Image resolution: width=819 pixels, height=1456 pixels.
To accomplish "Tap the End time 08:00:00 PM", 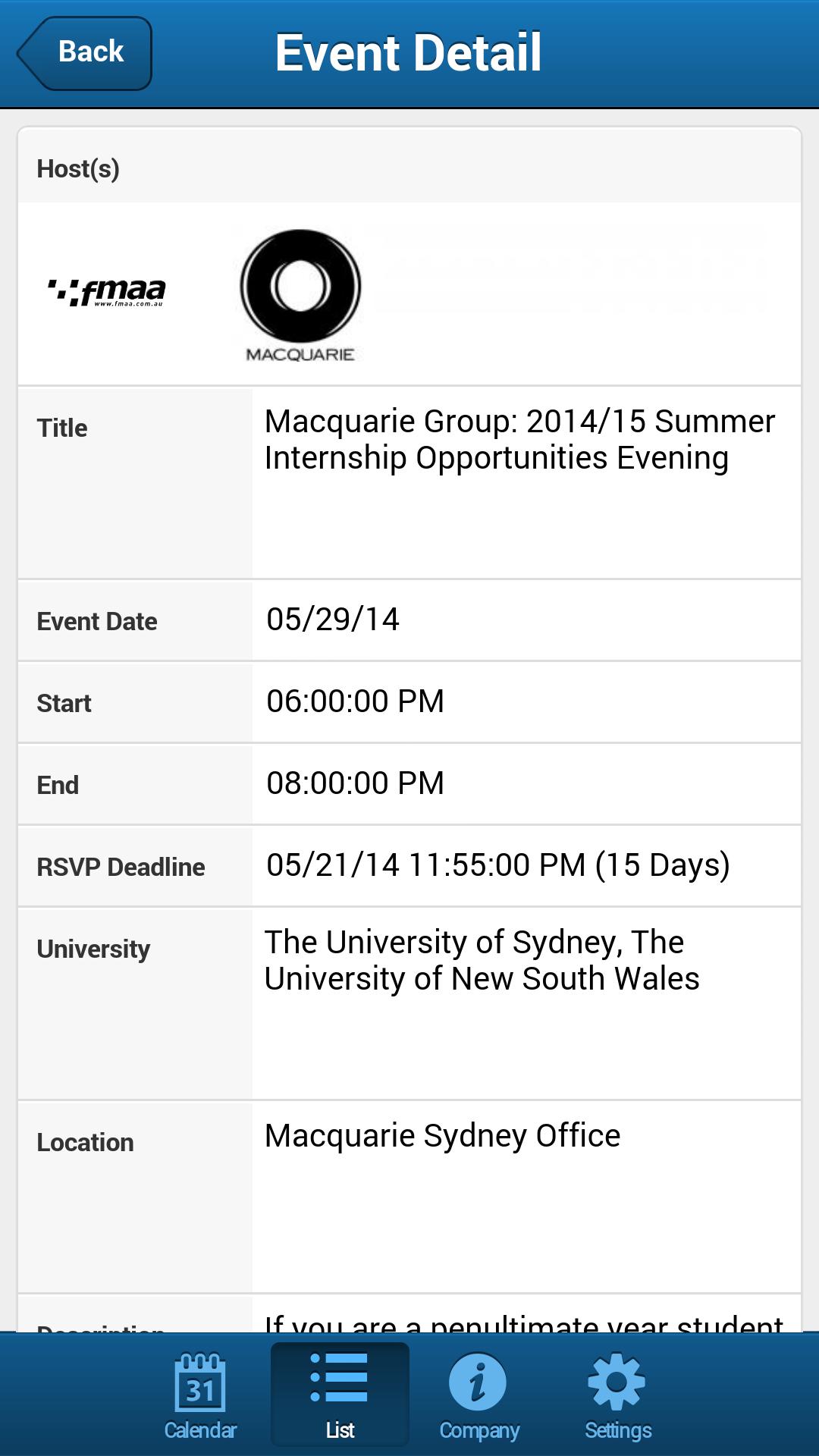I will pyautogui.click(x=355, y=783).
